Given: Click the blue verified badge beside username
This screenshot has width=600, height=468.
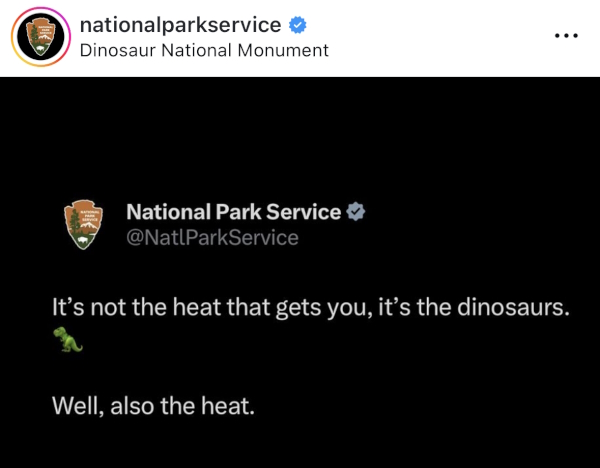Looking at the screenshot, I should click(297, 25).
